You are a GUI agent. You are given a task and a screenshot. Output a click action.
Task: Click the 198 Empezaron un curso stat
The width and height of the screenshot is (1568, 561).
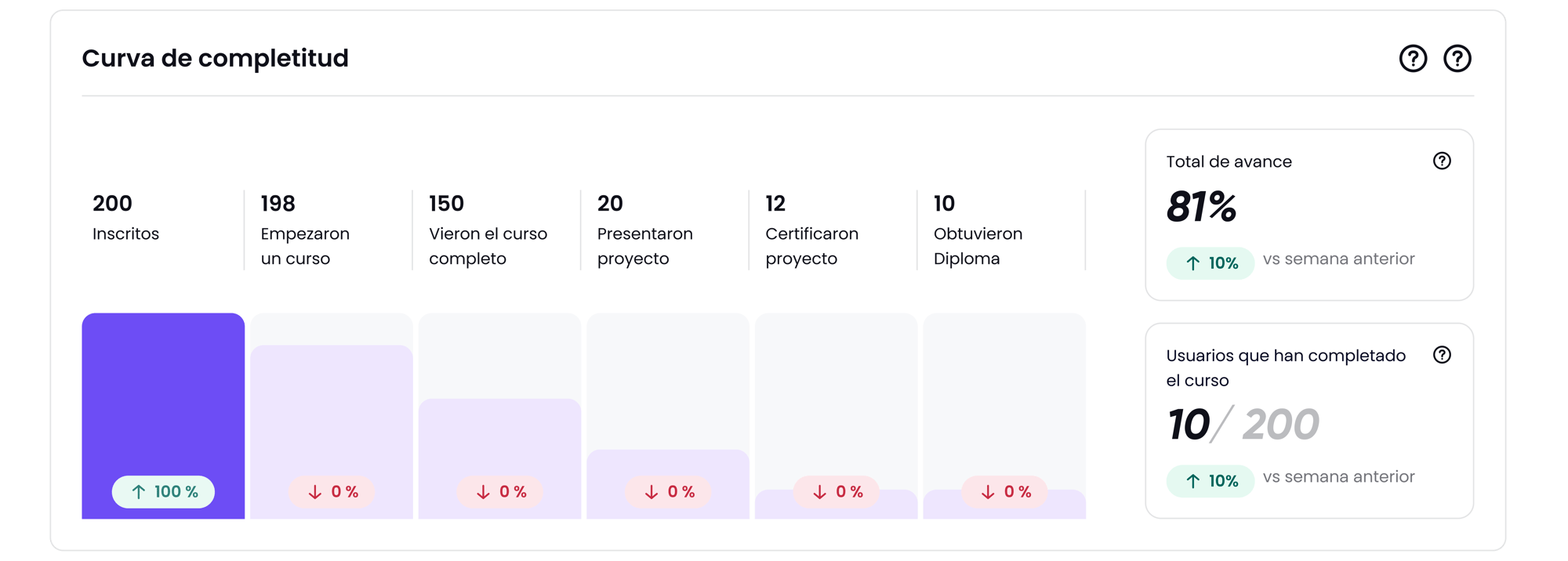tap(305, 230)
